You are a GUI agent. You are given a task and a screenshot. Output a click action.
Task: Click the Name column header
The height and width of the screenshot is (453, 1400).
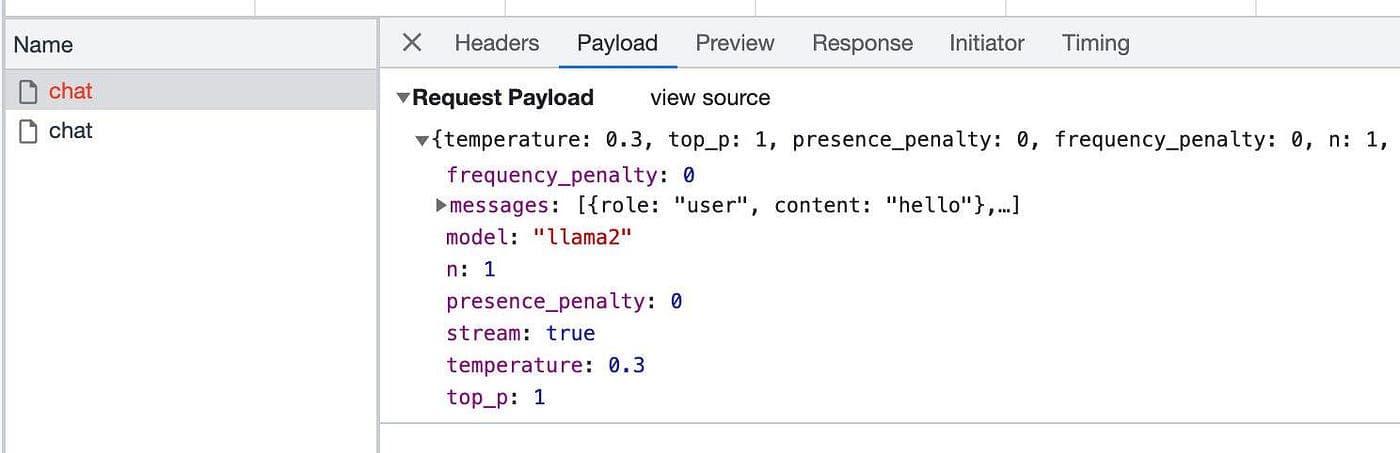[x=43, y=45]
